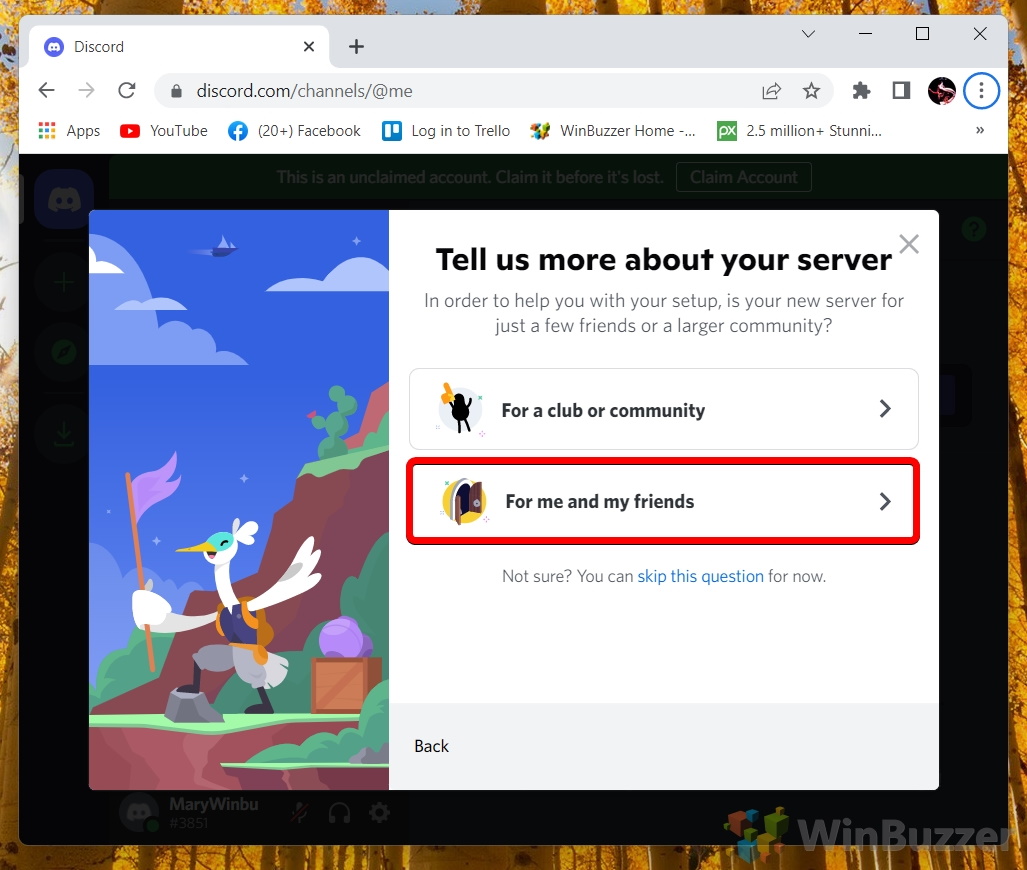Show more bookmarks overflow chevron
This screenshot has width=1027, height=870.
coord(980,130)
